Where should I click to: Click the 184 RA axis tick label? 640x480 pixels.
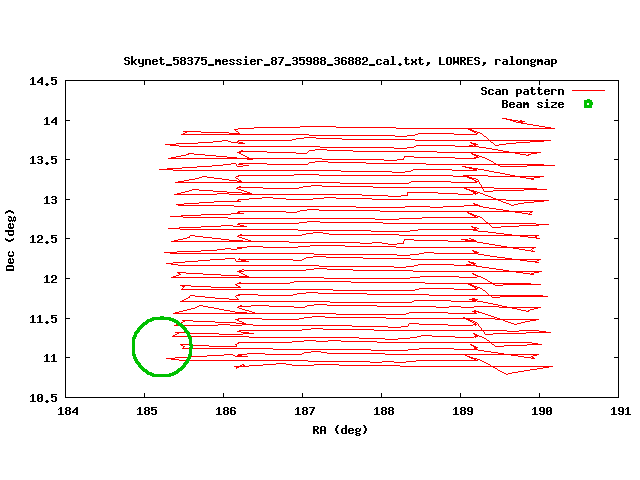pyautogui.click(x=68, y=411)
